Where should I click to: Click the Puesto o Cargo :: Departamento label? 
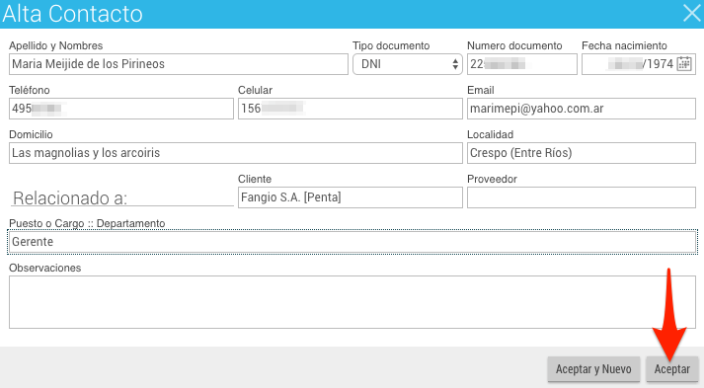pyautogui.click(x=87, y=224)
